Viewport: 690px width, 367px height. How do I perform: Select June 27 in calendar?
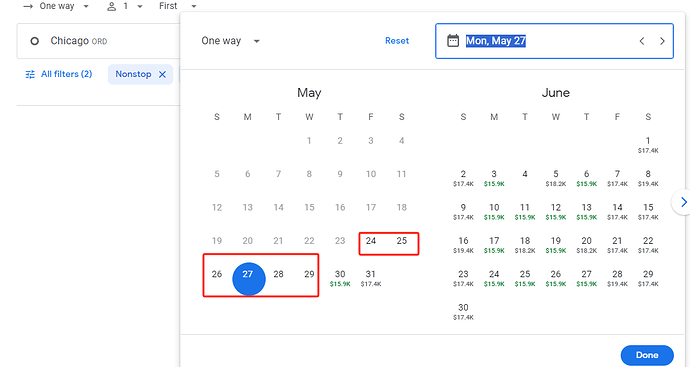coord(587,278)
